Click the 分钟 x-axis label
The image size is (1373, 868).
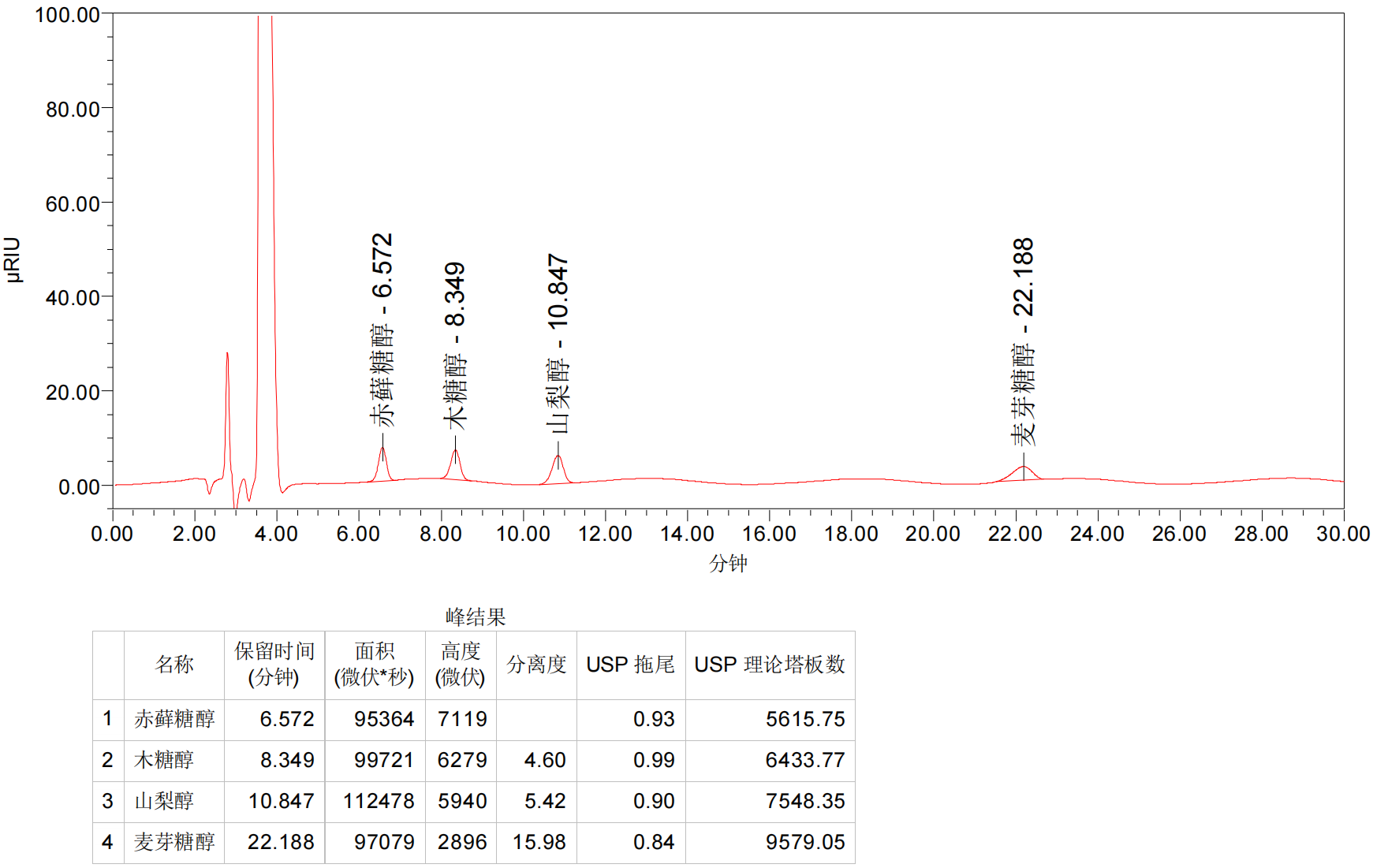pos(727,563)
